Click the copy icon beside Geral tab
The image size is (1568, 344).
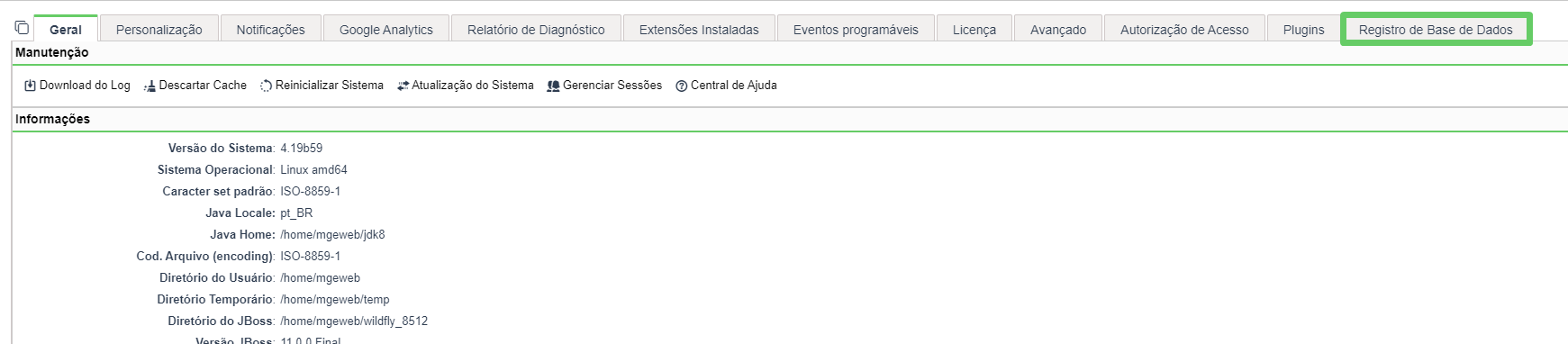point(22,28)
